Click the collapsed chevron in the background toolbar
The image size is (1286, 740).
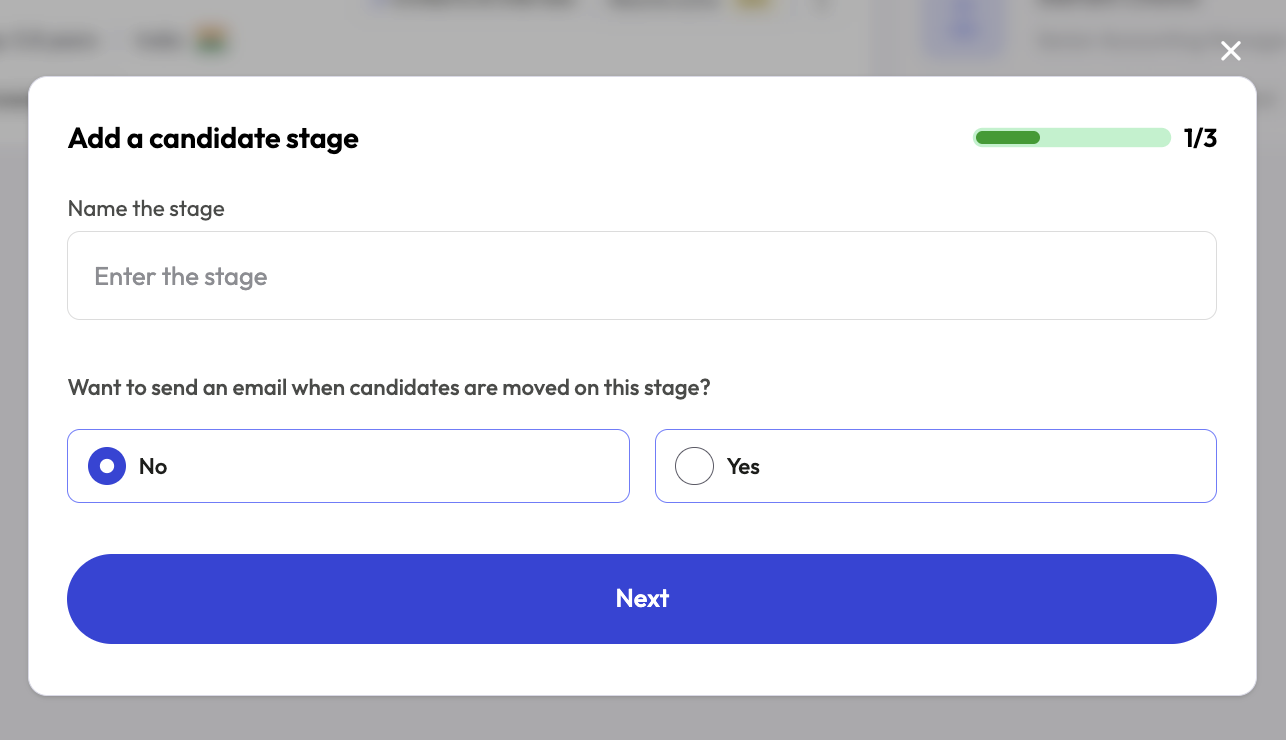click(x=820, y=7)
